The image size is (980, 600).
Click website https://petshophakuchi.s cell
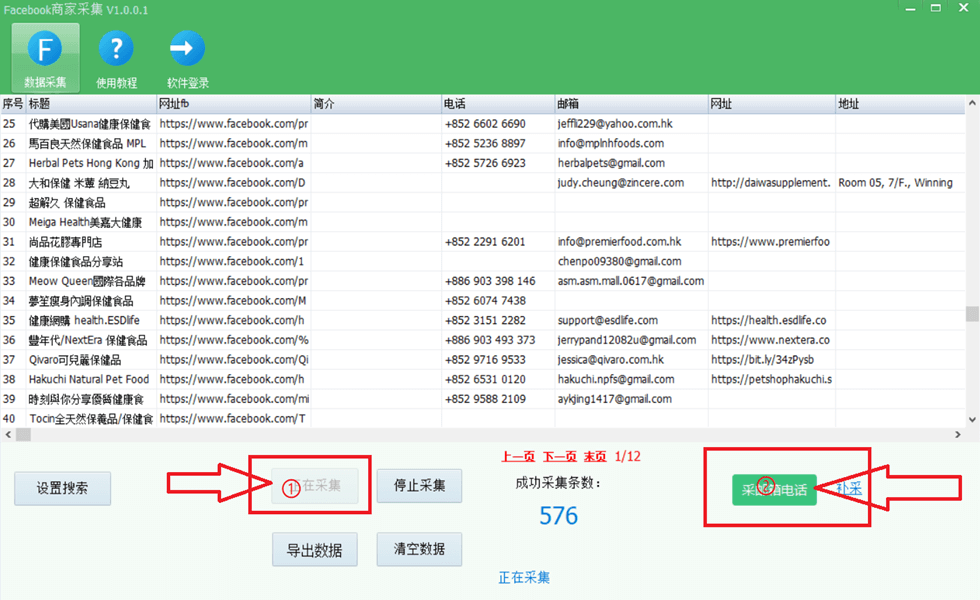771,379
